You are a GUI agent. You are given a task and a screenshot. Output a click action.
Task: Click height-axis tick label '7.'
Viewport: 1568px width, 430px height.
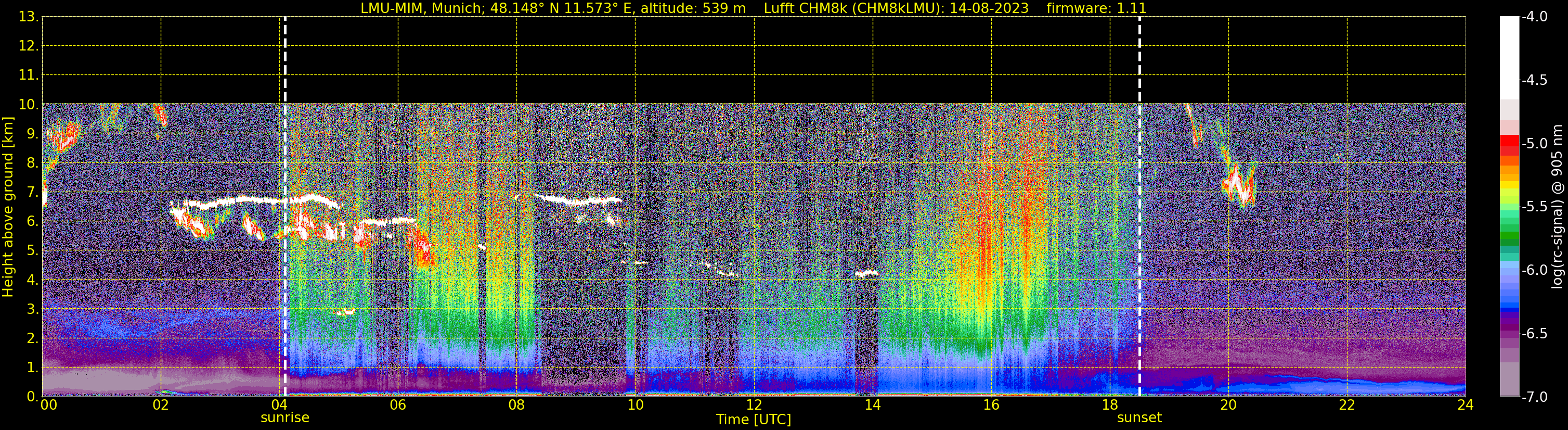(x=33, y=192)
